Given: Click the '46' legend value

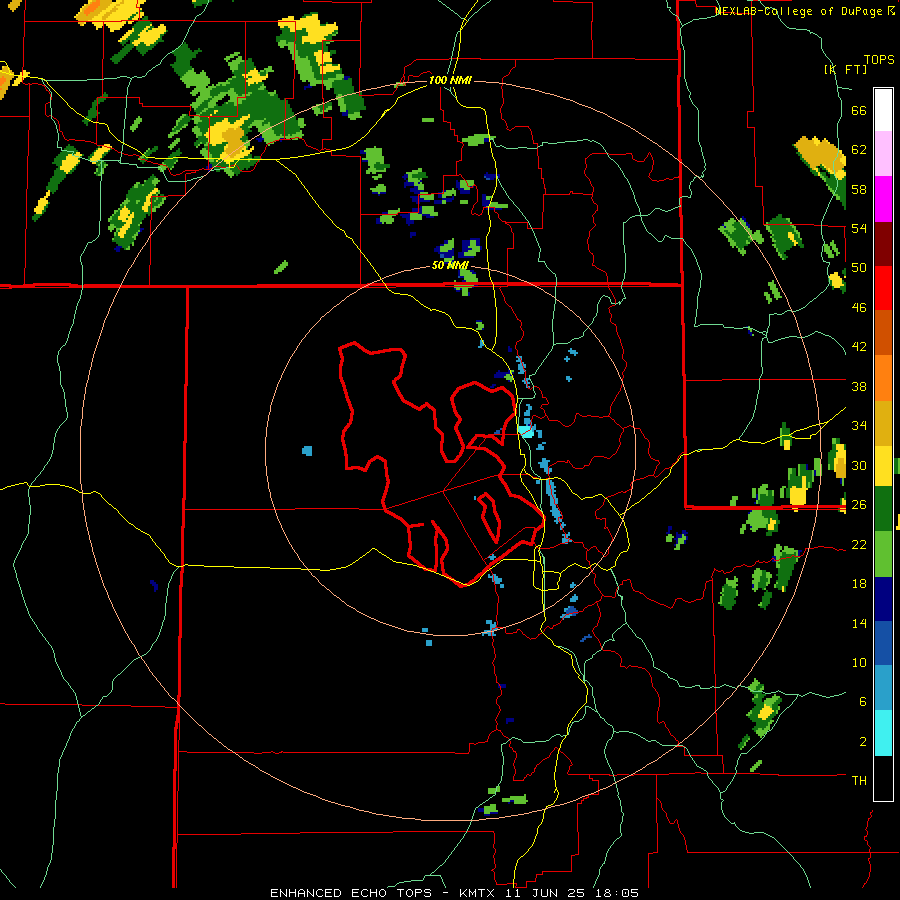Looking at the screenshot, I should pyautogui.click(x=859, y=308).
